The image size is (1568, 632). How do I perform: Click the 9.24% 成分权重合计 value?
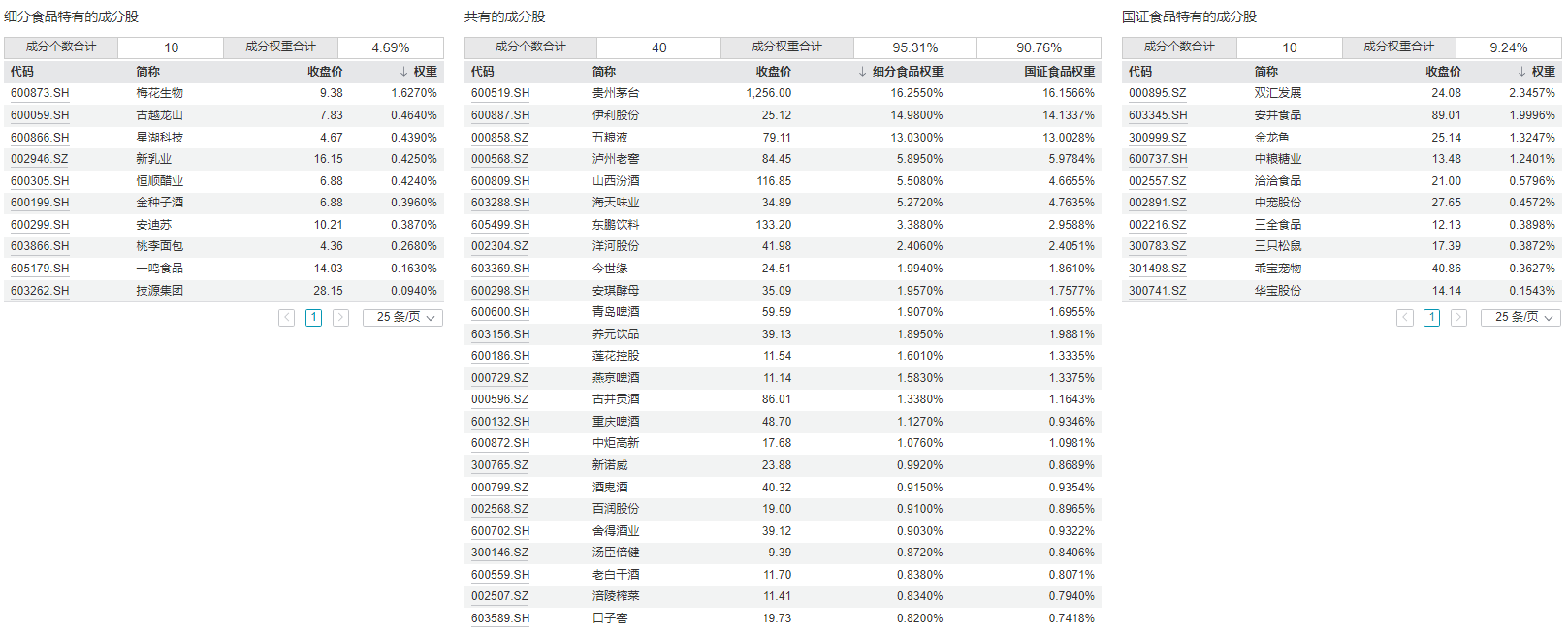point(1509,47)
